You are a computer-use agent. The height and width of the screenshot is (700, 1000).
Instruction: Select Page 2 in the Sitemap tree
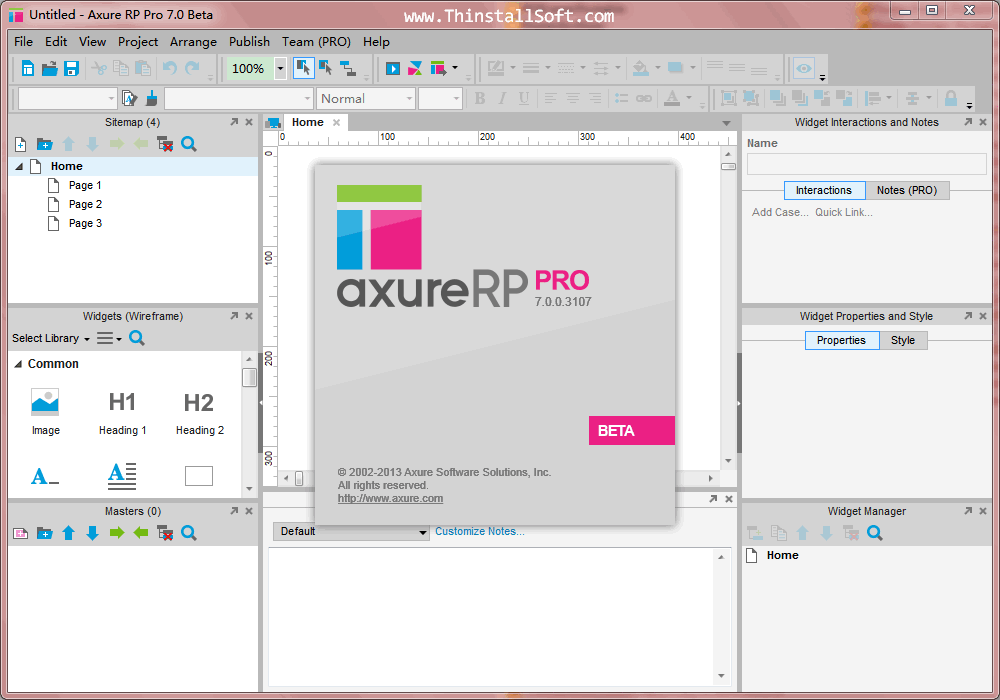[85, 204]
